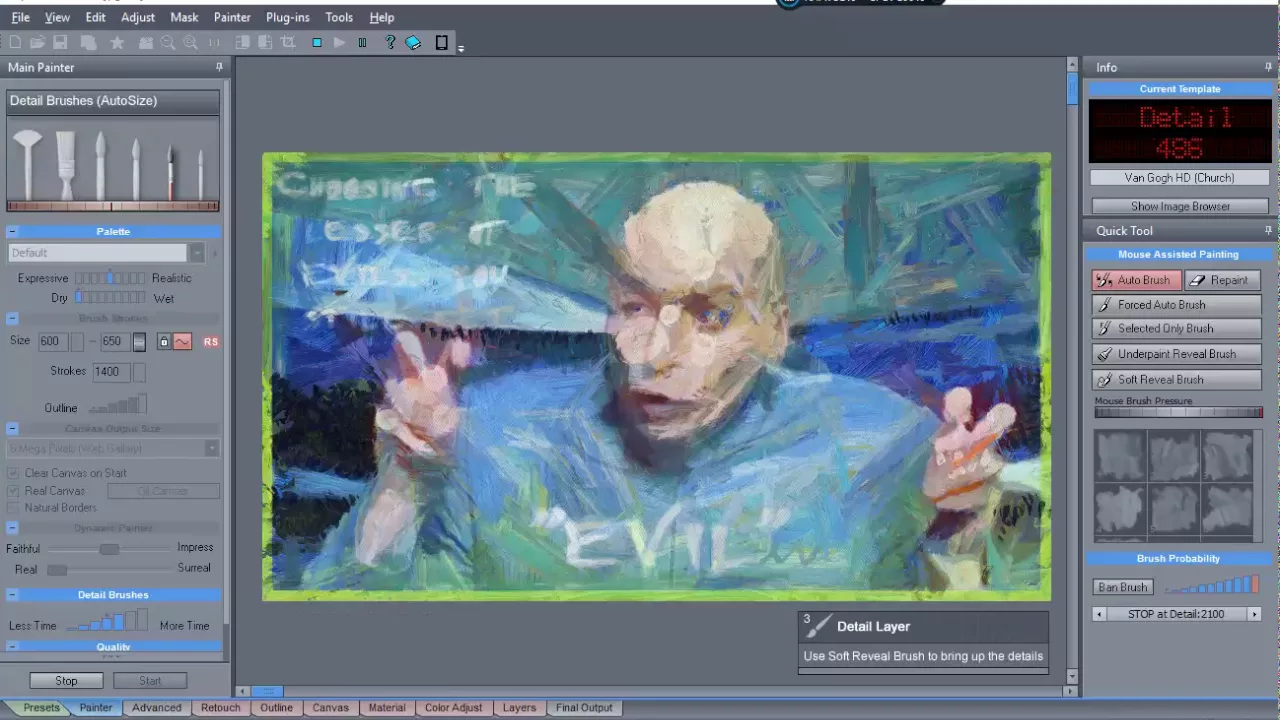1280x720 pixels.
Task: Adjust the Faithful–Impress slider
Action: (109, 548)
